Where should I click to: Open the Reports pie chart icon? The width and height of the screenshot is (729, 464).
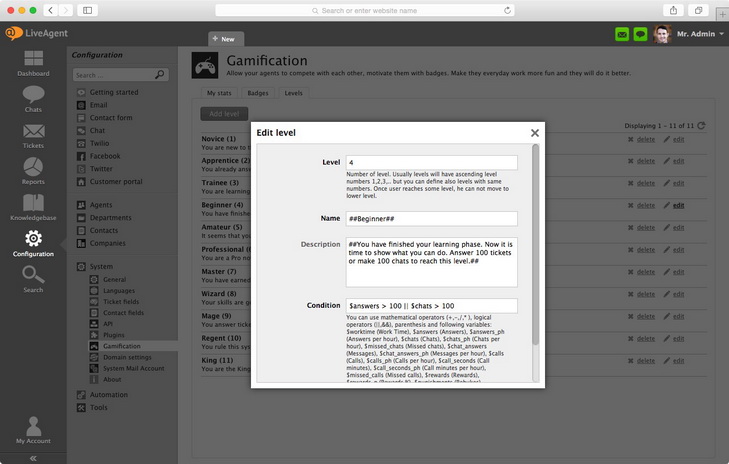tap(33, 171)
